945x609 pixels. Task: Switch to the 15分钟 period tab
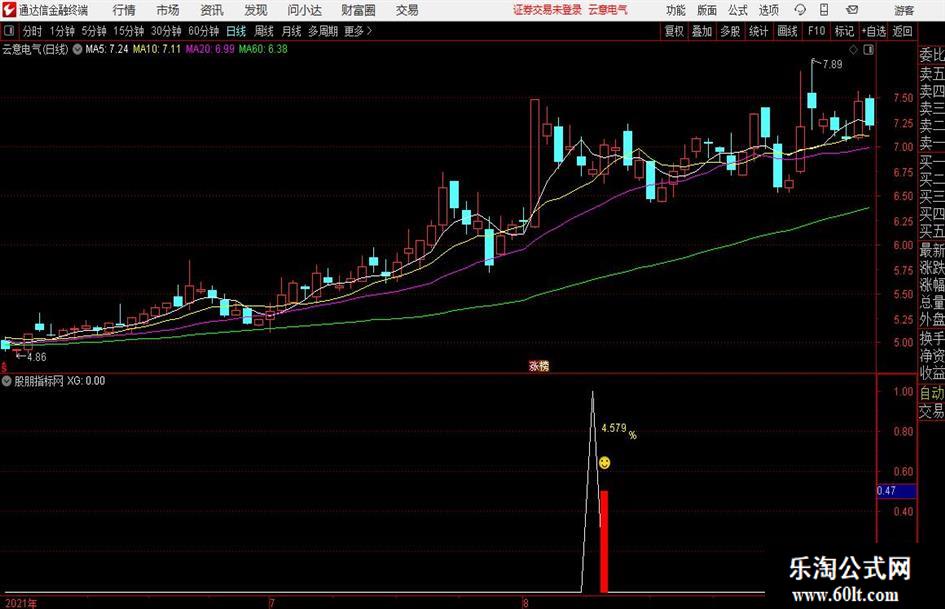coord(129,31)
